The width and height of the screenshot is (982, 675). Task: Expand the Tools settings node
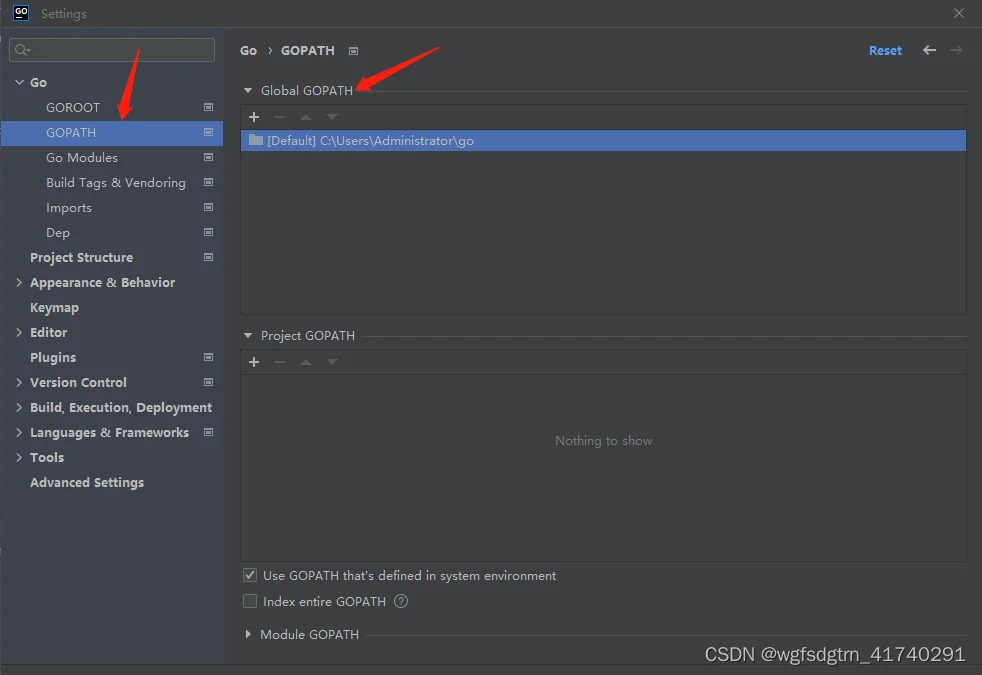point(19,457)
